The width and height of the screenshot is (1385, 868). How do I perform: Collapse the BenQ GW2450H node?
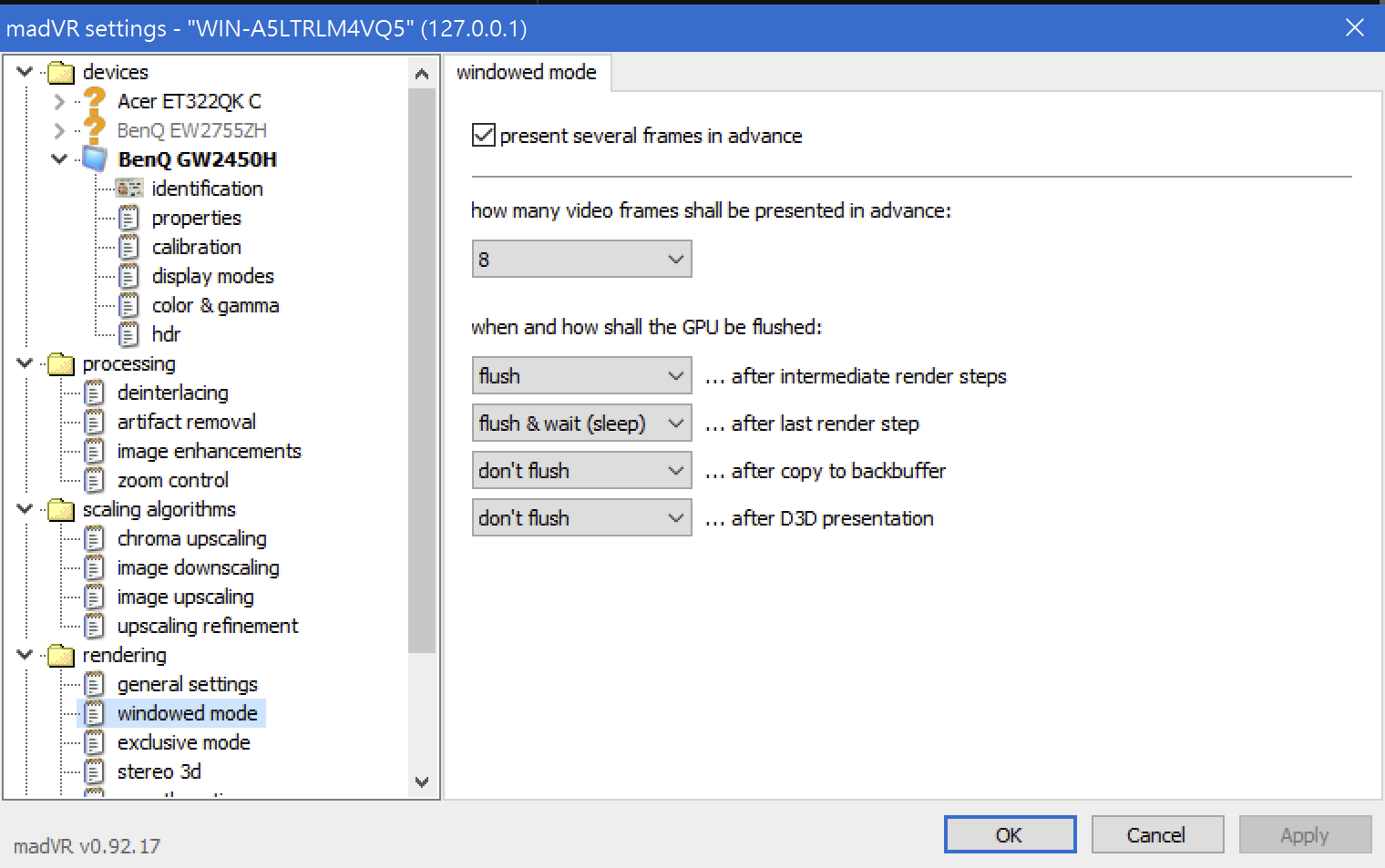click(59, 158)
